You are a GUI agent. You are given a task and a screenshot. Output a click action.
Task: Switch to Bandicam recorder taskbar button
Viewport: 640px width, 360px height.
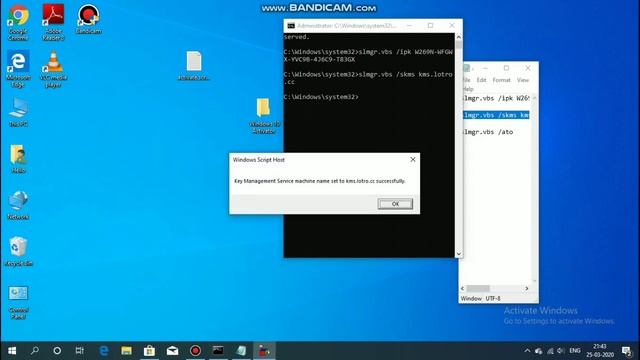tap(195, 351)
